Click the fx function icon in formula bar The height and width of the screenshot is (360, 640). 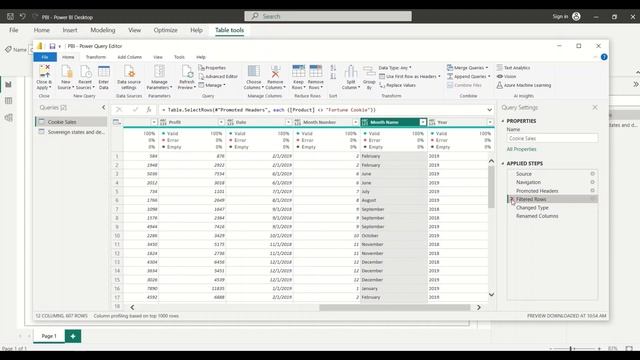149,109
